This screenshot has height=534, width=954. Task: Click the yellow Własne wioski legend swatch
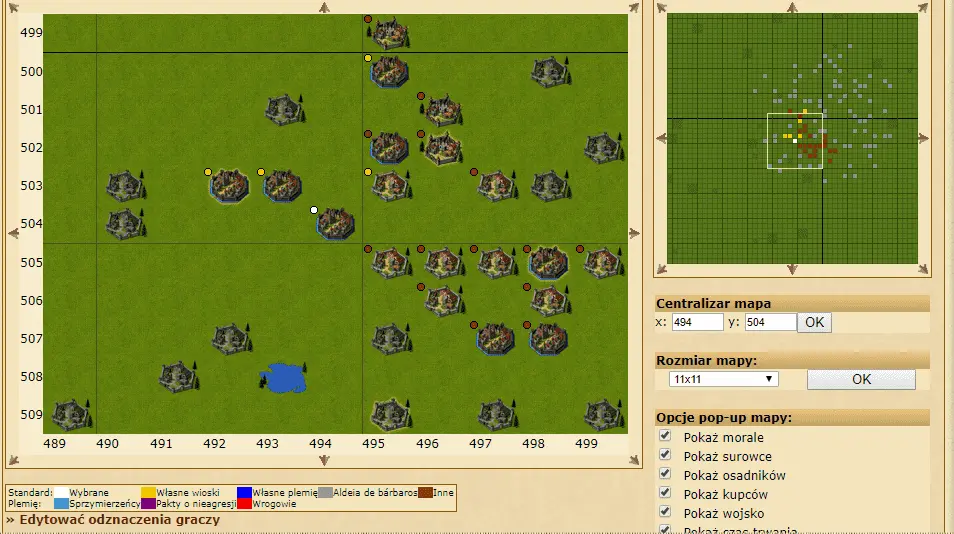click(x=148, y=493)
